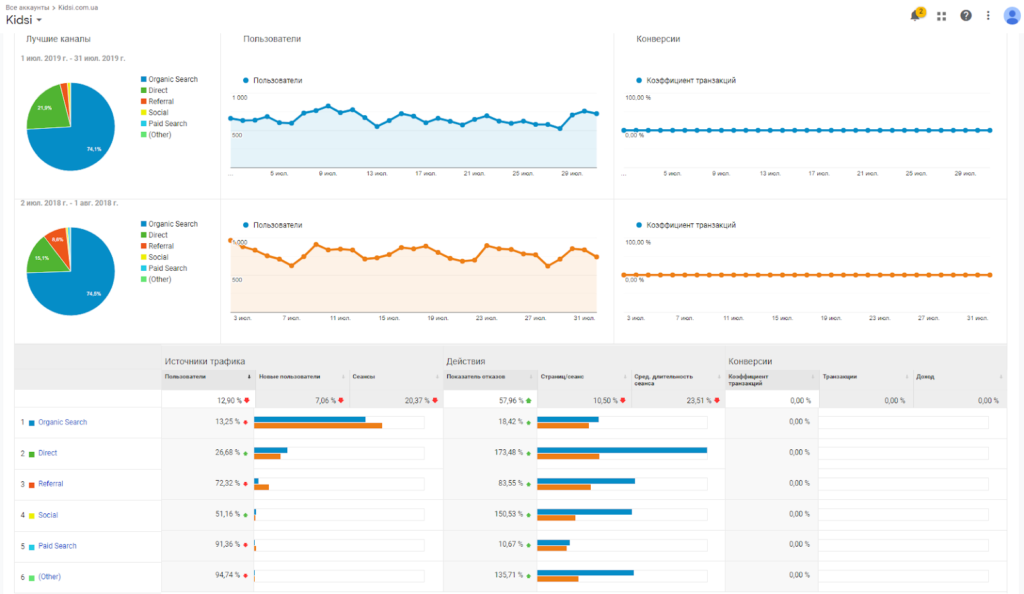Click the help question mark icon

[966, 15]
